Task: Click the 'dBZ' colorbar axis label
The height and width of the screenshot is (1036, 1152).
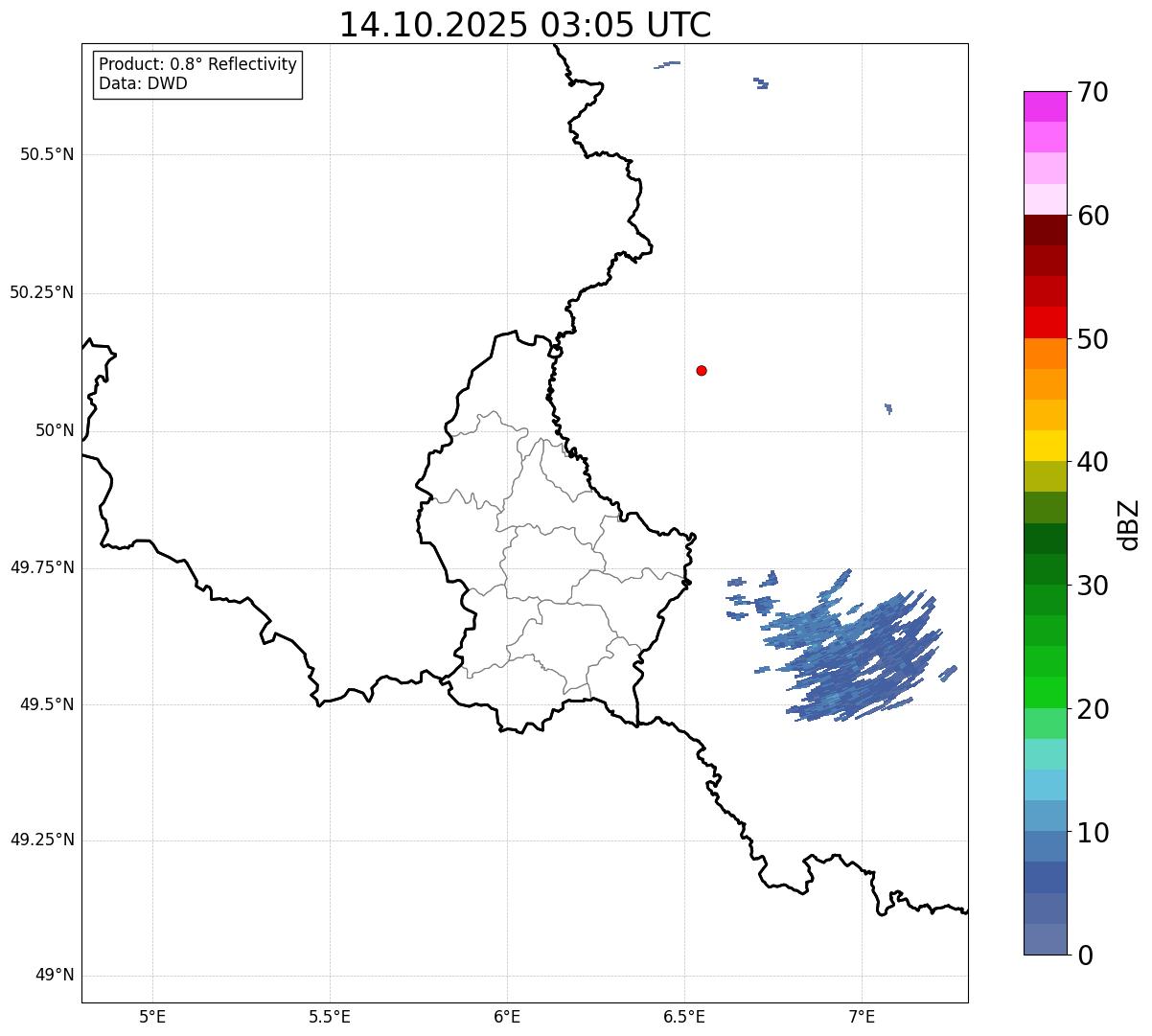Action: 1129,524
